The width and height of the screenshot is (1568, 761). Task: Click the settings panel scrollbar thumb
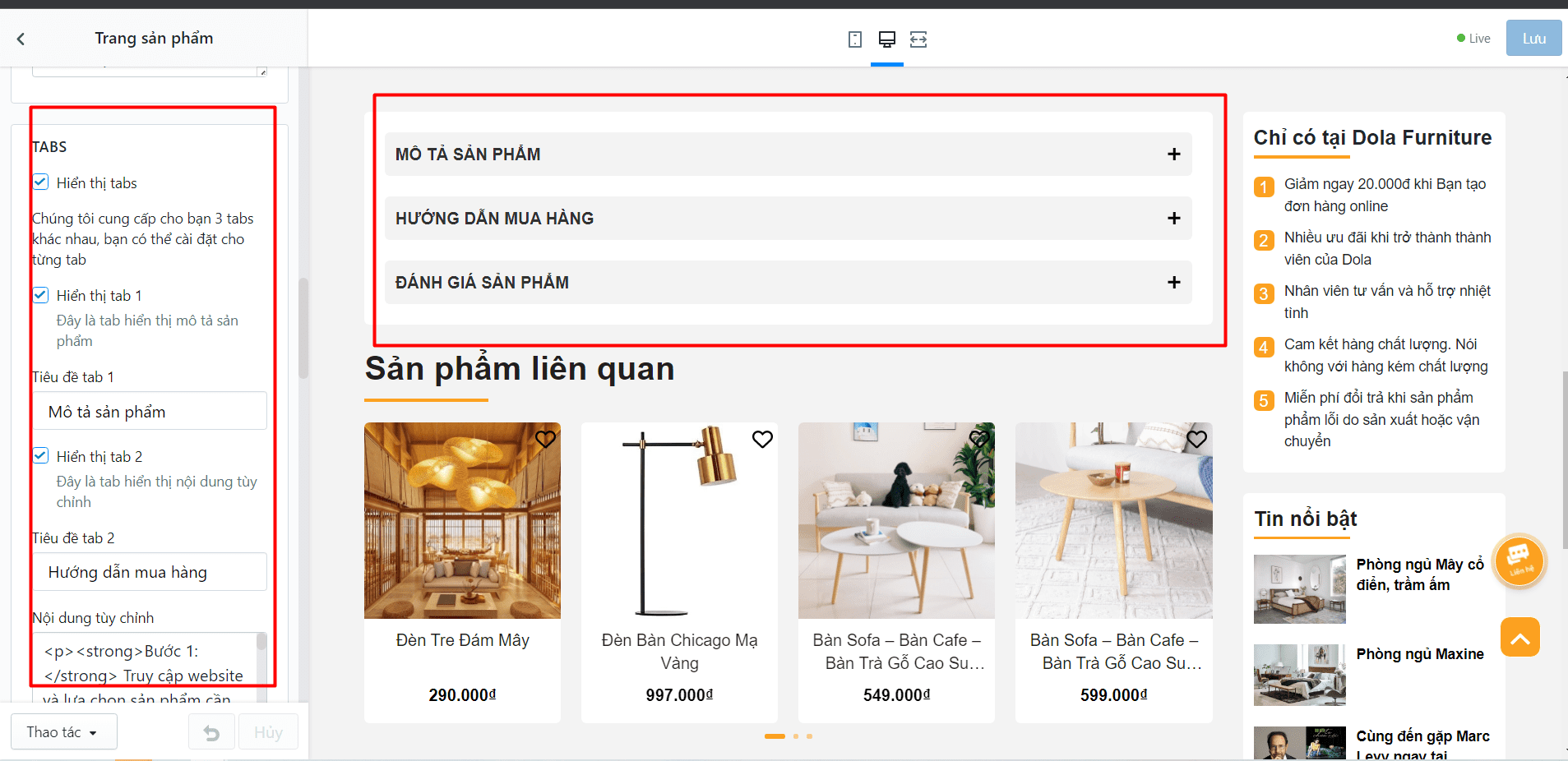[x=303, y=328]
